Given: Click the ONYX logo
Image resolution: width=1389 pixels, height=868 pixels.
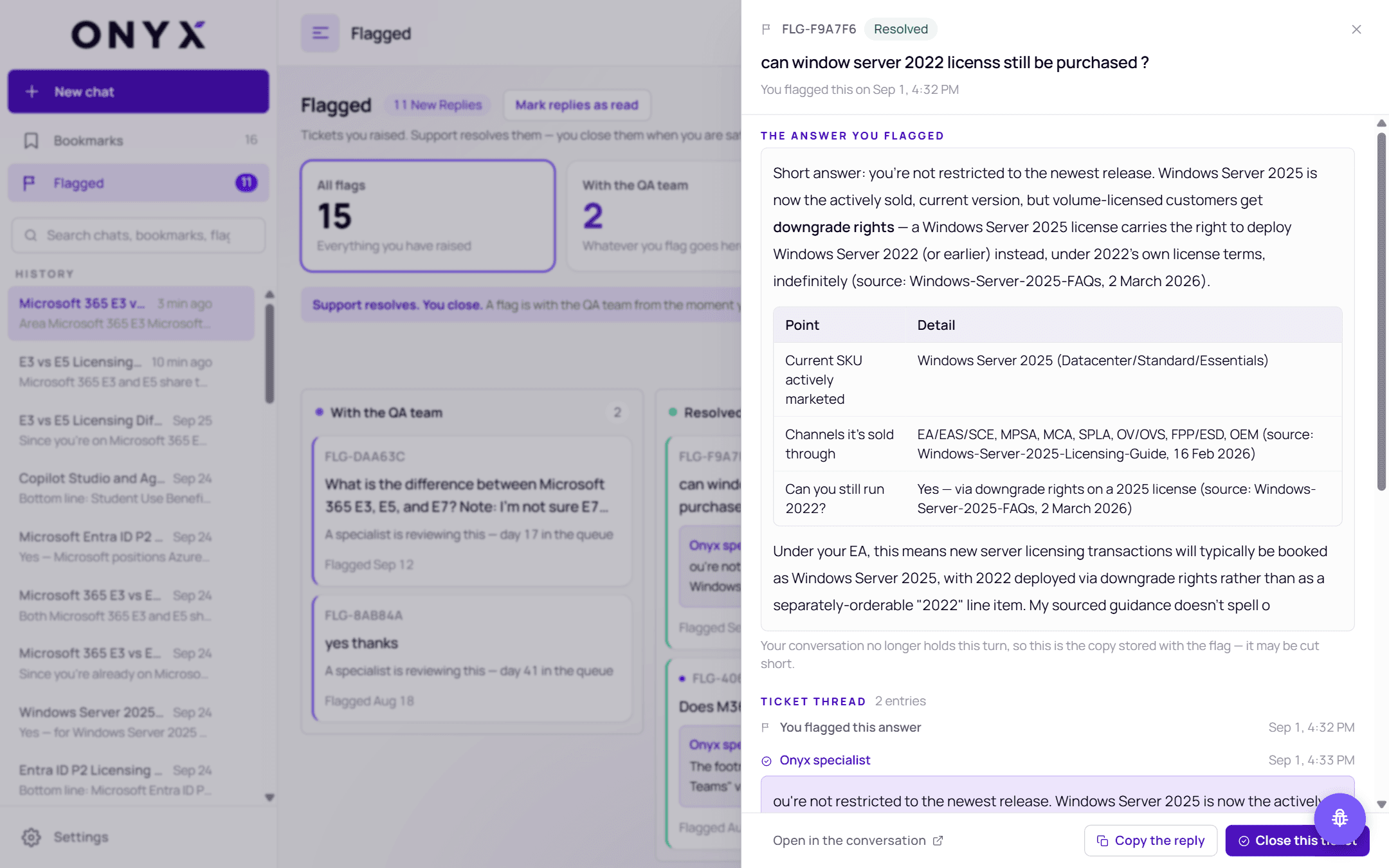Looking at the screenshot, I should [138, 35].
